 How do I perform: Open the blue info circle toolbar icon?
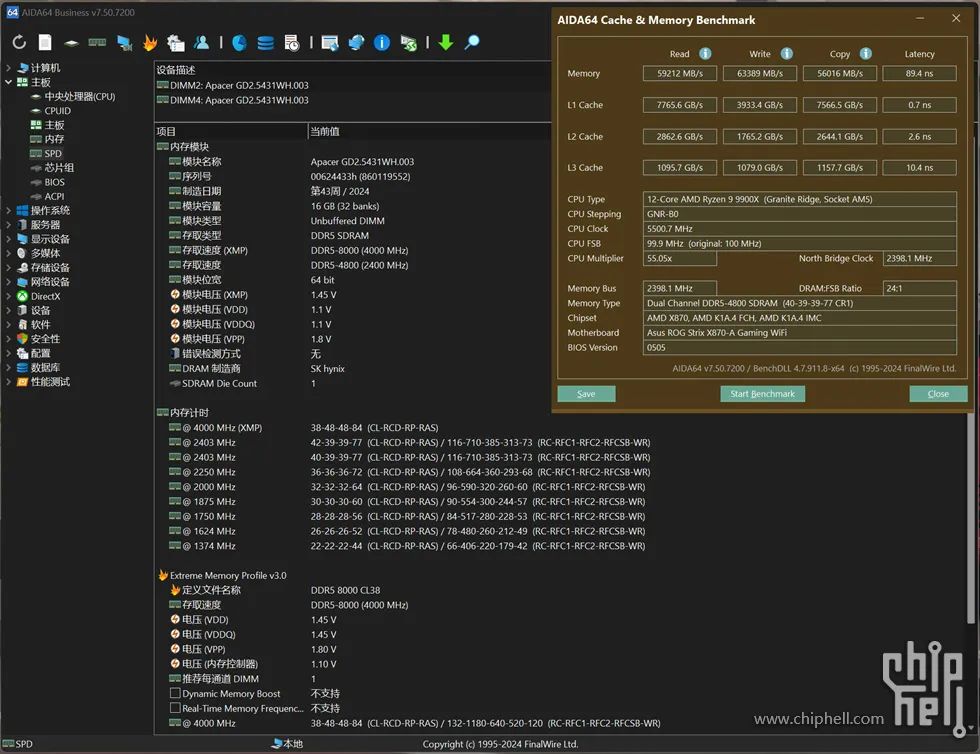click(x=382, y=43)
